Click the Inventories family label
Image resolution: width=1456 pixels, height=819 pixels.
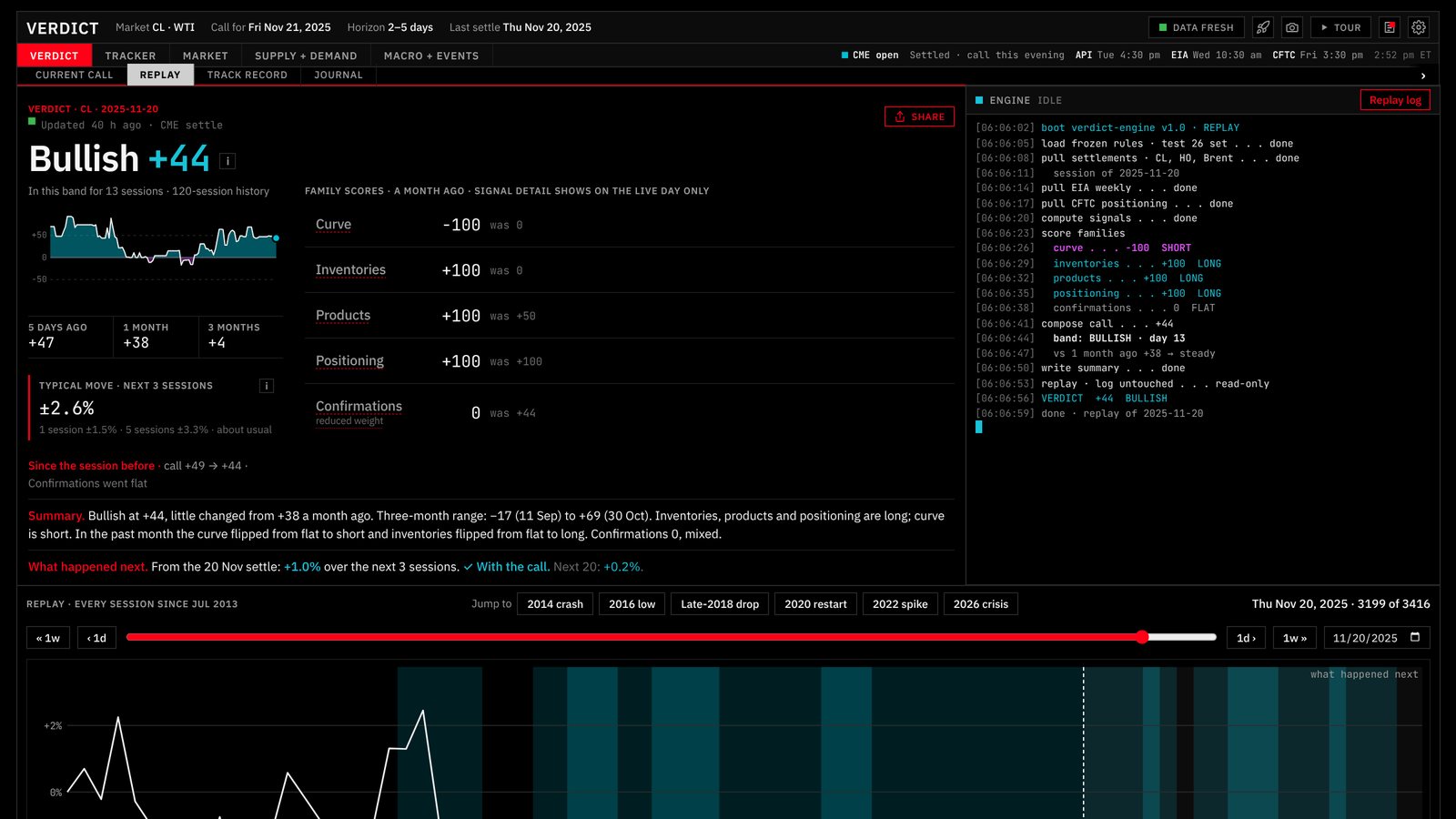pyautogui.click(x=350, y=269)
